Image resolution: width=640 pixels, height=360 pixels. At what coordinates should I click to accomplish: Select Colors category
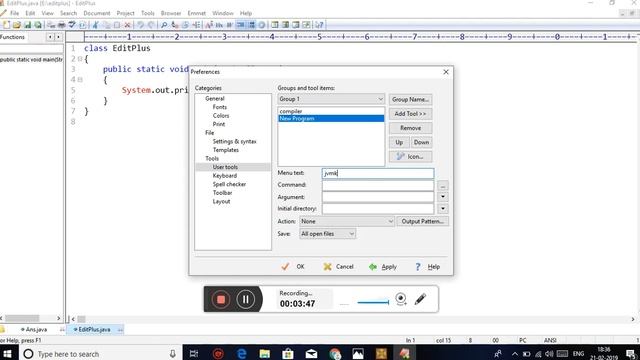coord(221,116)
